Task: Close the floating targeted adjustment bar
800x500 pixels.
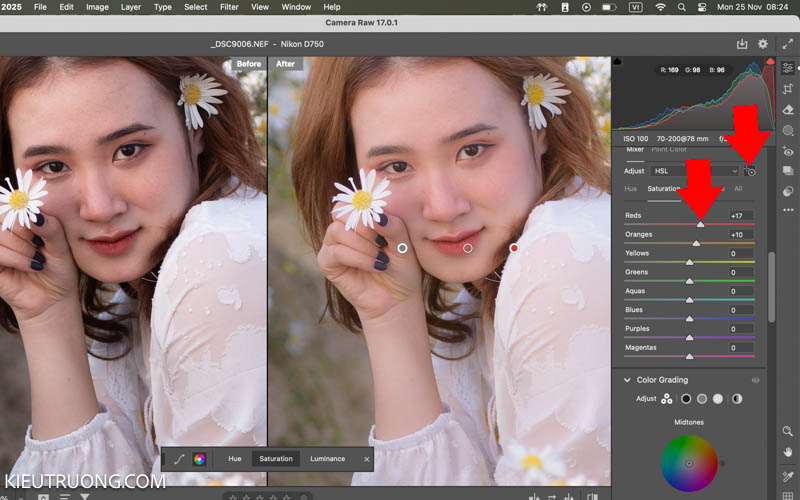Action: tap(366, 459)
